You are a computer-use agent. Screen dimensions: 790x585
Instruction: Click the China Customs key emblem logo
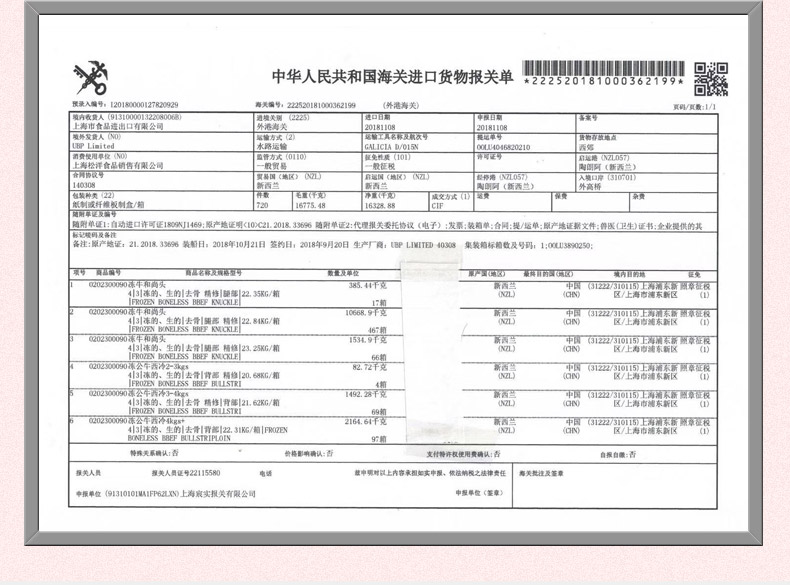coord(90,78)
